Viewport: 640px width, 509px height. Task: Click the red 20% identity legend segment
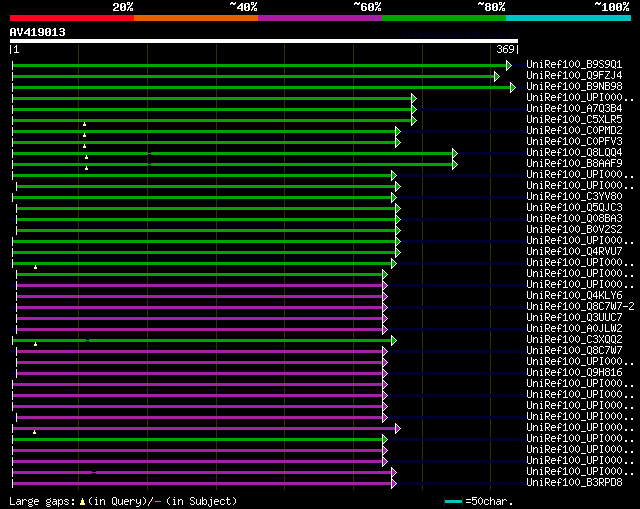tap(72, 18)
